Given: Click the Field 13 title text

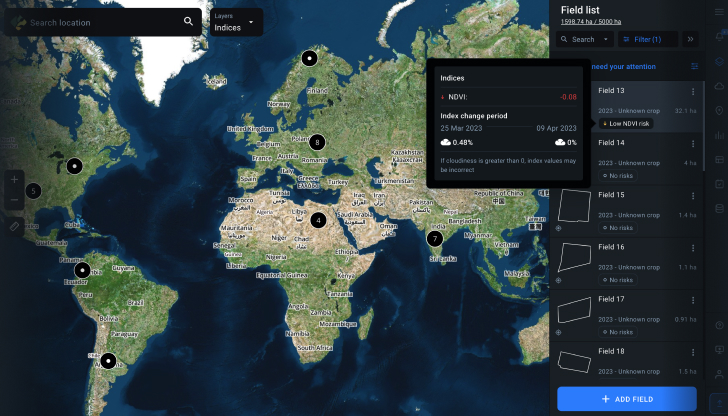Looking at the screenshot, I should coord(611,91).
